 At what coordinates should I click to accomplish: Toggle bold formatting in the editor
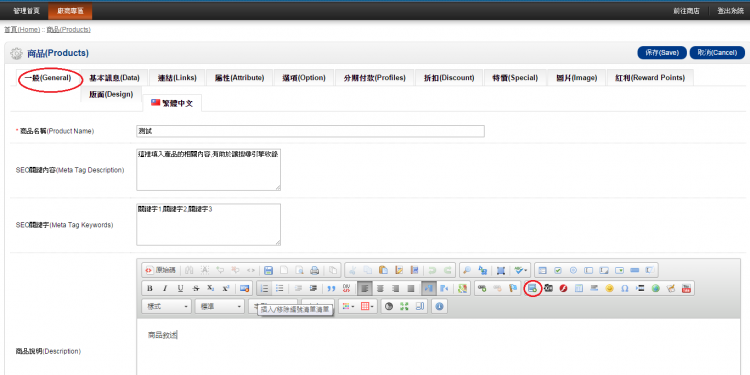point(150,288)
